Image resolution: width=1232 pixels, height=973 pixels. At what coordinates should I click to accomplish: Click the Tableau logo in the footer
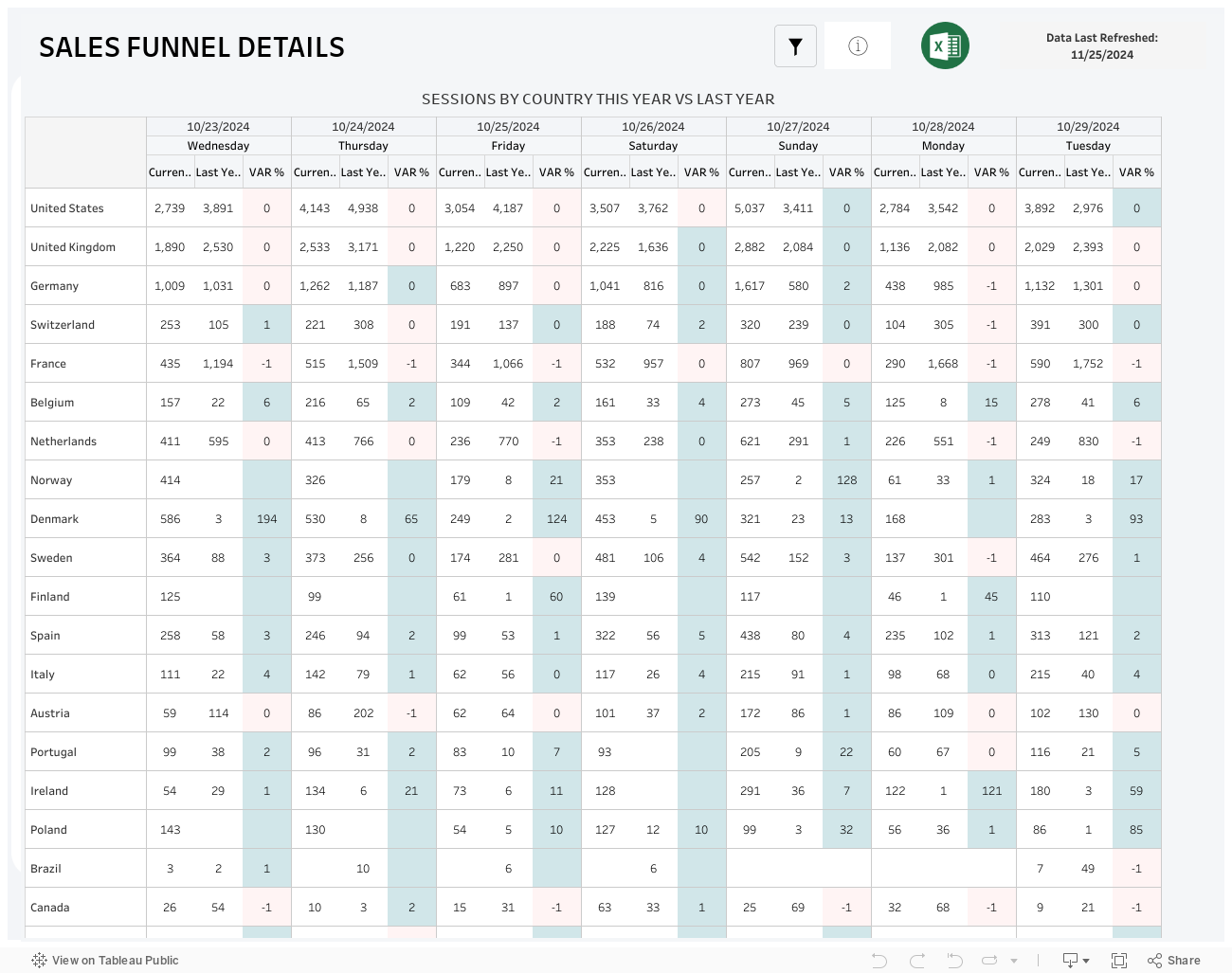39,960
